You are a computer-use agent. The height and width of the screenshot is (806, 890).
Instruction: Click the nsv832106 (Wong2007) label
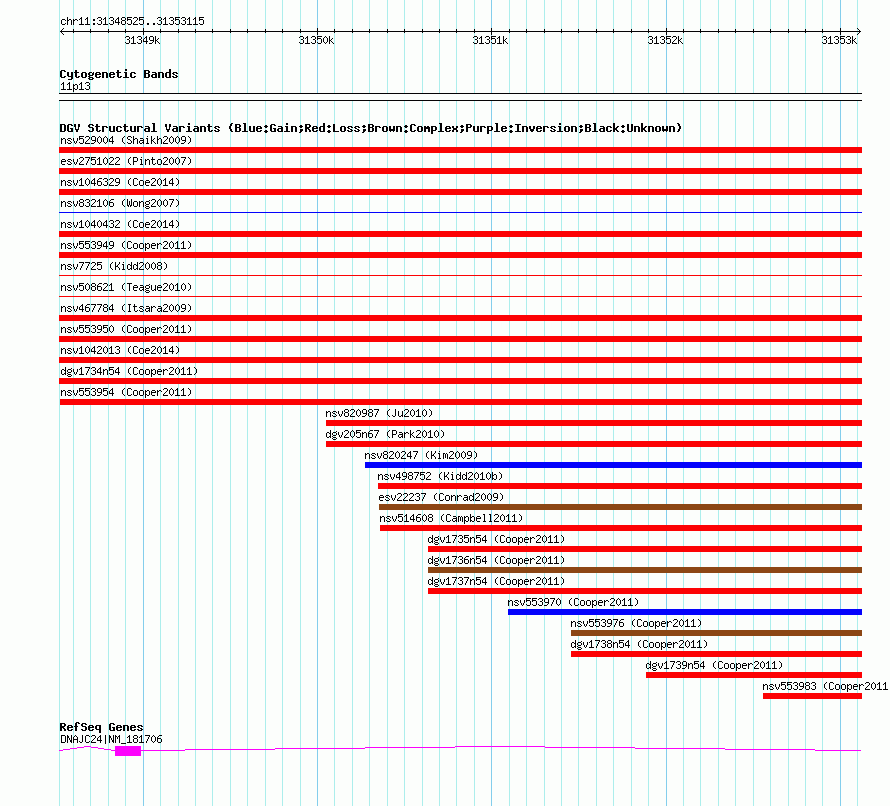120,203
